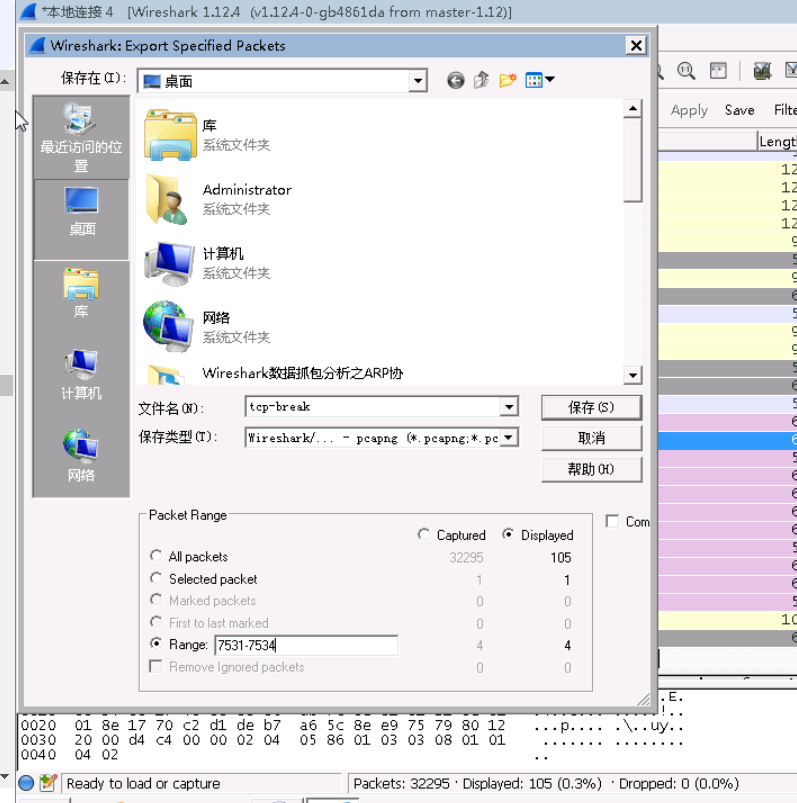Click Save in the Wireshark filter bar
The width and height of the screenshot is (797, 803).
[x=739, y=110]
